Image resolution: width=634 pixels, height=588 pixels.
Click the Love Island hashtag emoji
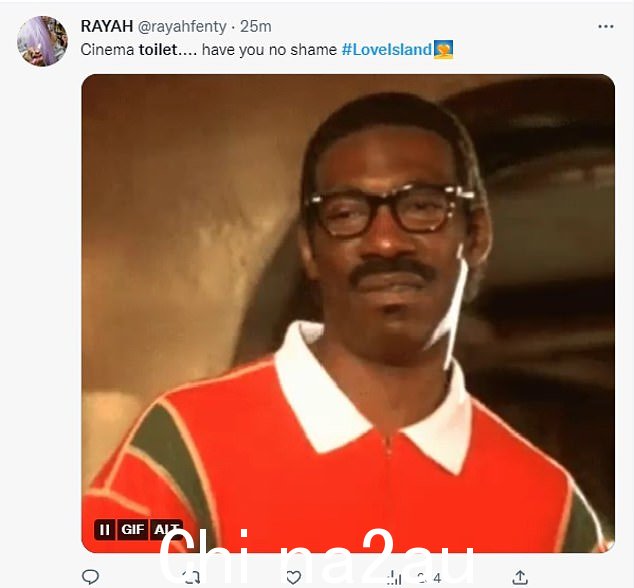tap(443, 49)
